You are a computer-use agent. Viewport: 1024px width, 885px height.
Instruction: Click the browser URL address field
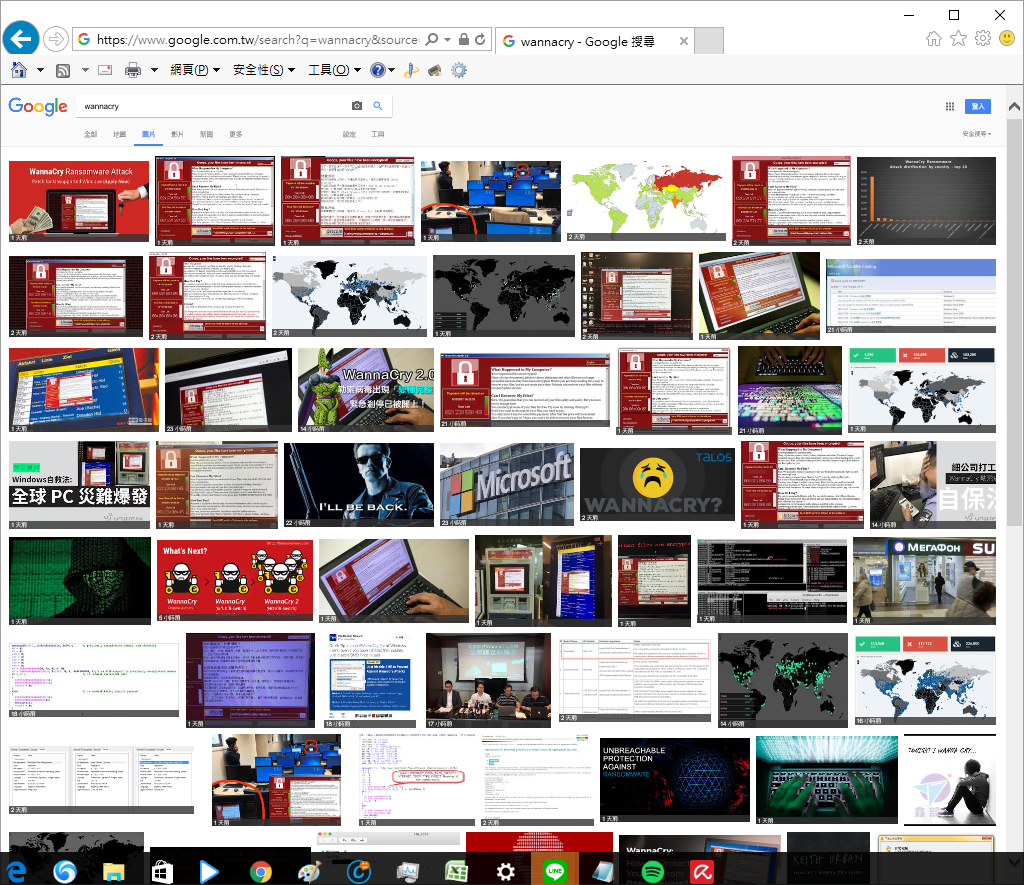(x=258, y=40)
